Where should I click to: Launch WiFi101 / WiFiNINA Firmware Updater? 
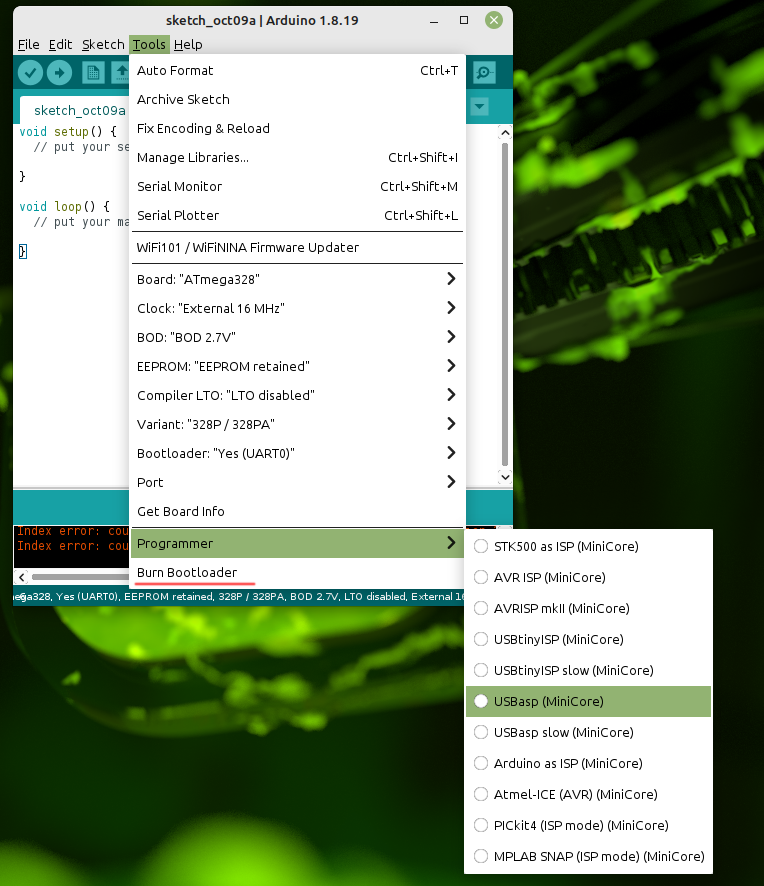297,247
